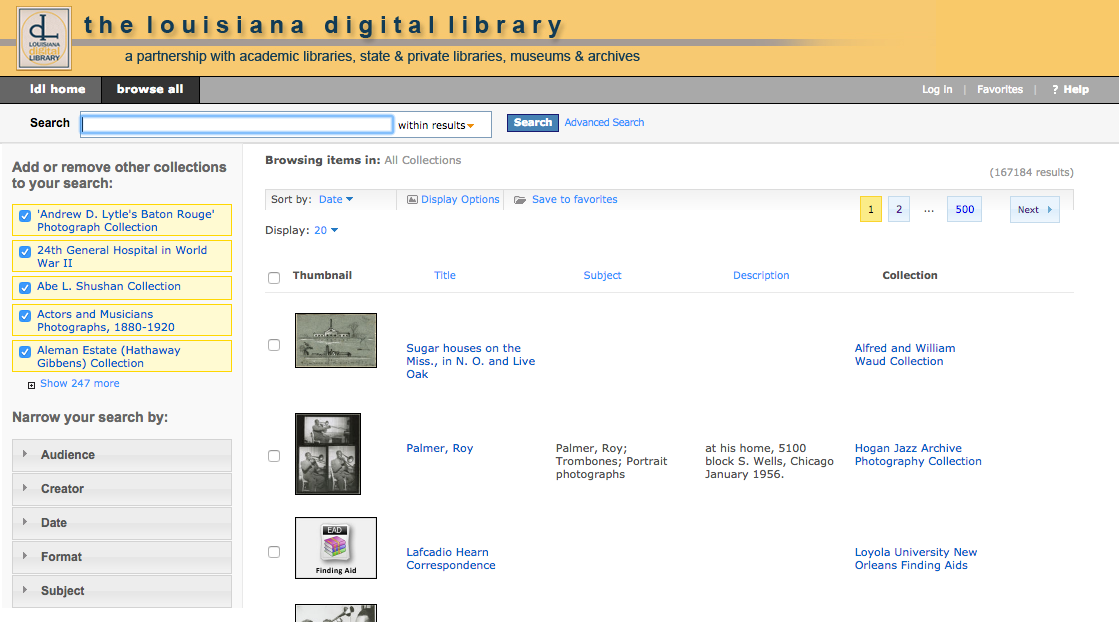Click the blue Search button
1119x622 pixels.
[x=533, y=123]
